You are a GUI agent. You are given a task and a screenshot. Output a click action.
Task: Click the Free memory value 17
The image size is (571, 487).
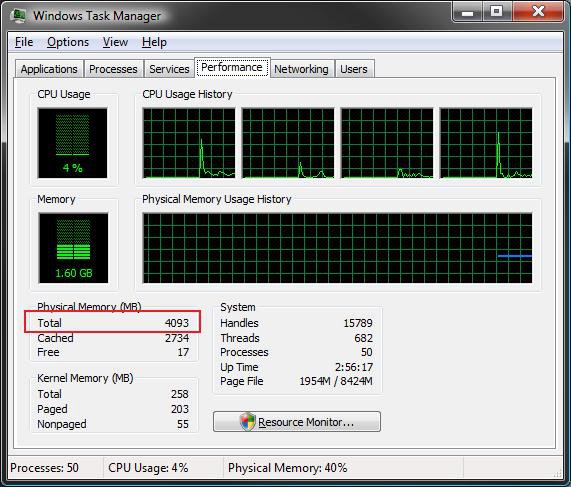coord(183,352)
